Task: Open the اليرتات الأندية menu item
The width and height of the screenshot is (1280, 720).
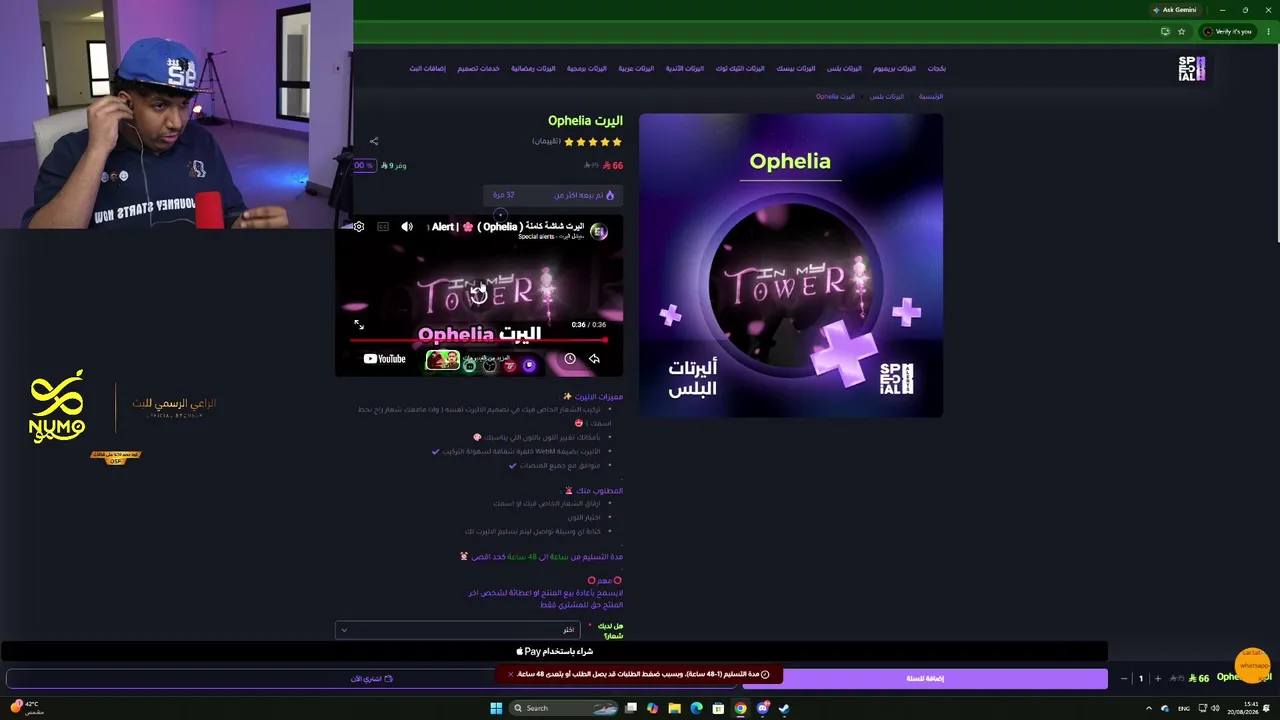Action: 685,69
